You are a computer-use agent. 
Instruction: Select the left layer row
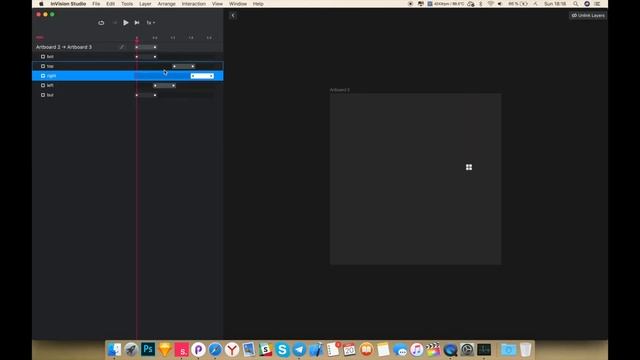point(128,85)
